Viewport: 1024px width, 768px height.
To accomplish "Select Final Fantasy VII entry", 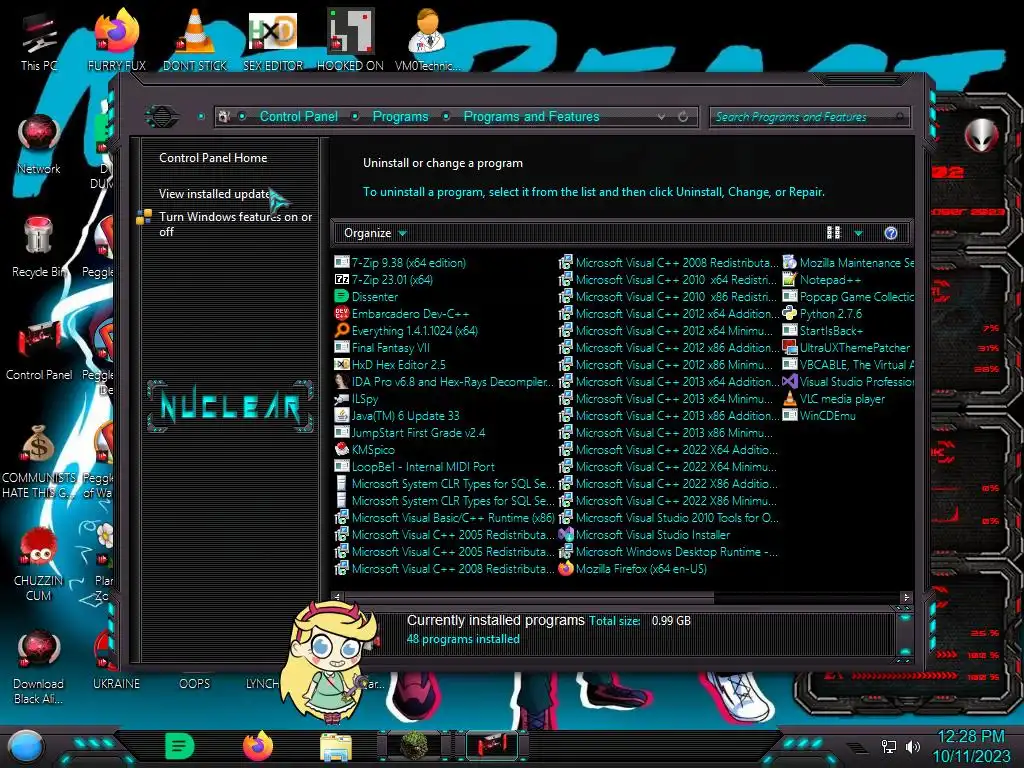I will (382, 347).
